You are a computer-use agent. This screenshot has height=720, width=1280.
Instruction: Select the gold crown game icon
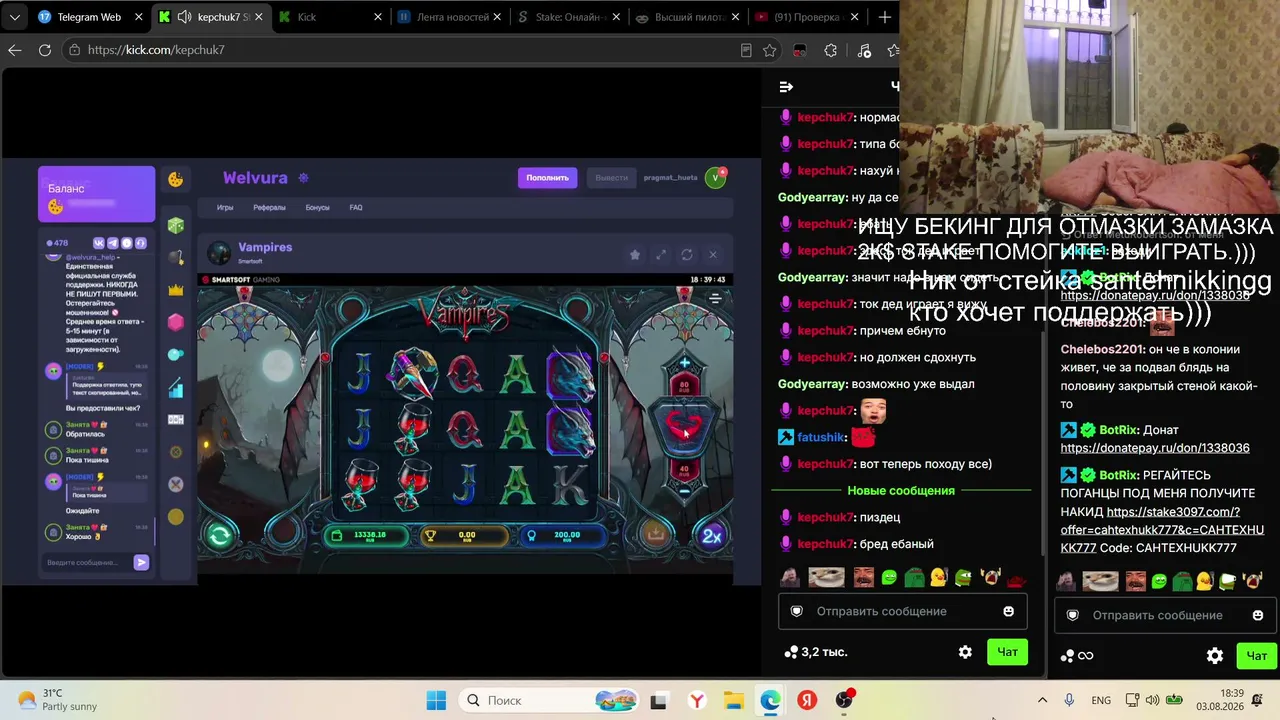(176, 290)
